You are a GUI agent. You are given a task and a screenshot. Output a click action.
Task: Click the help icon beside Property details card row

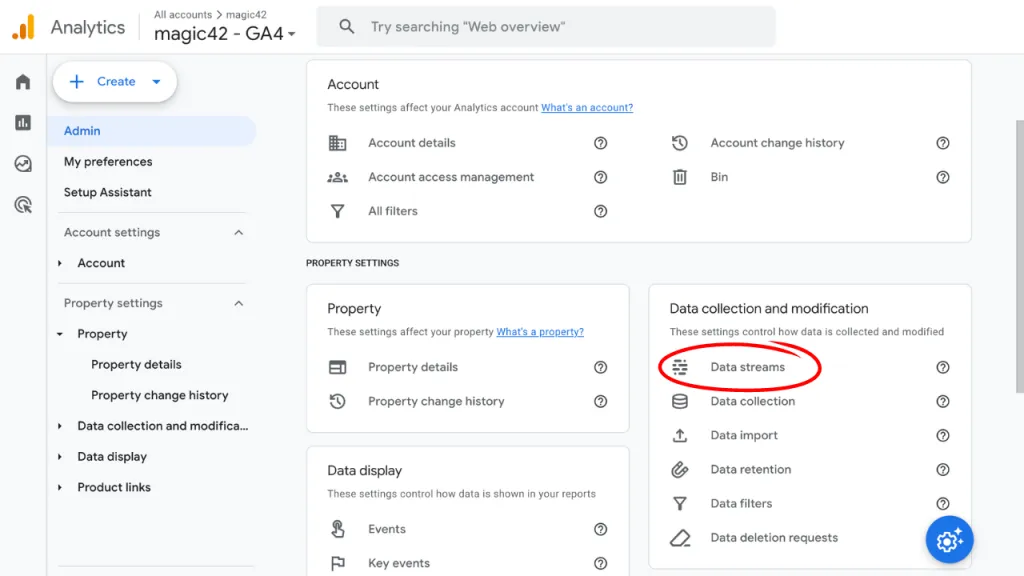(x=600, y=367)
